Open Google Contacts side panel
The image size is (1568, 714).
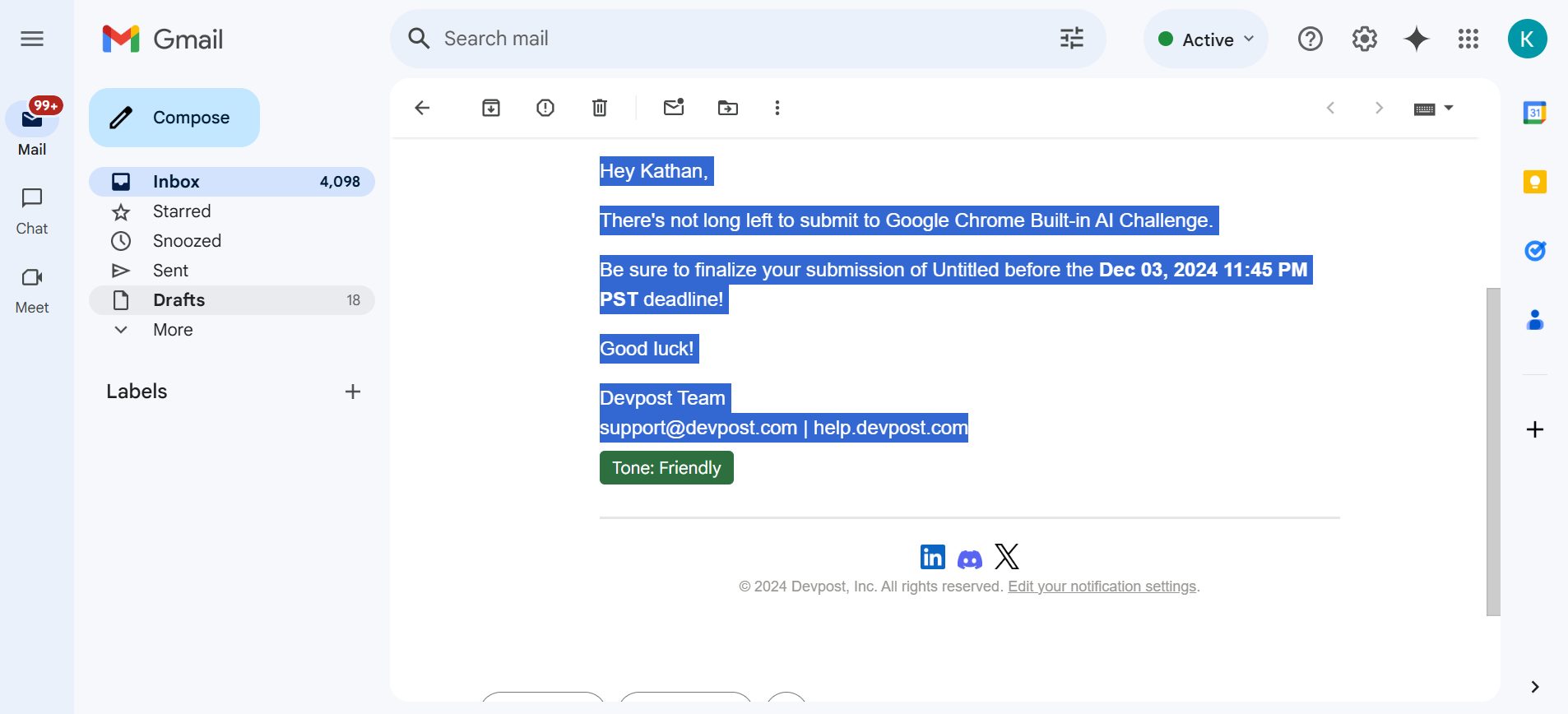1535,320
